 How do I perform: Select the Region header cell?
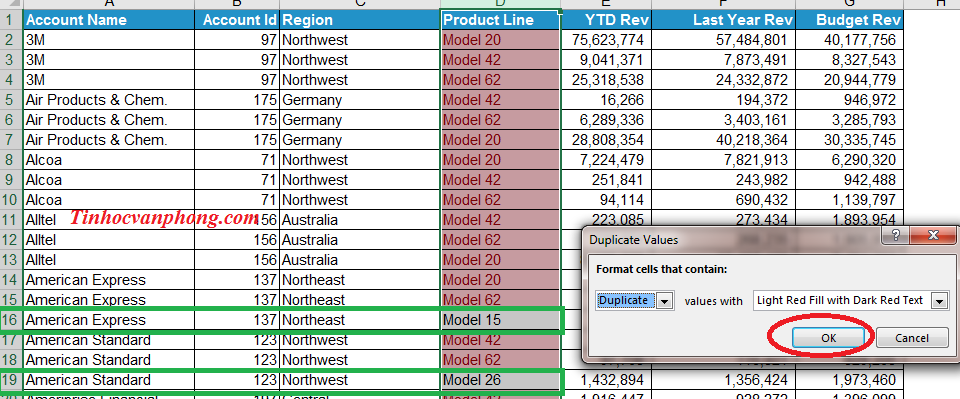[360, 20]
